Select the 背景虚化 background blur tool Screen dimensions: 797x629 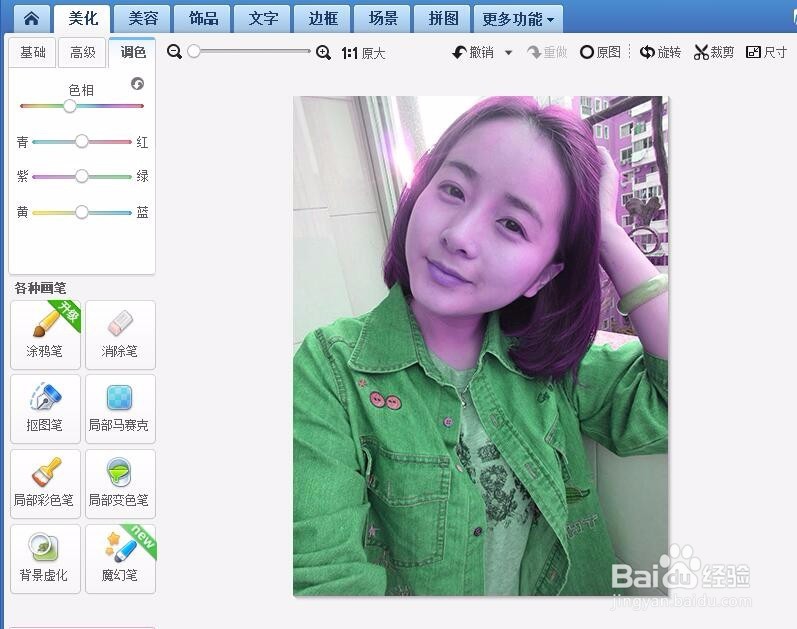45,559
